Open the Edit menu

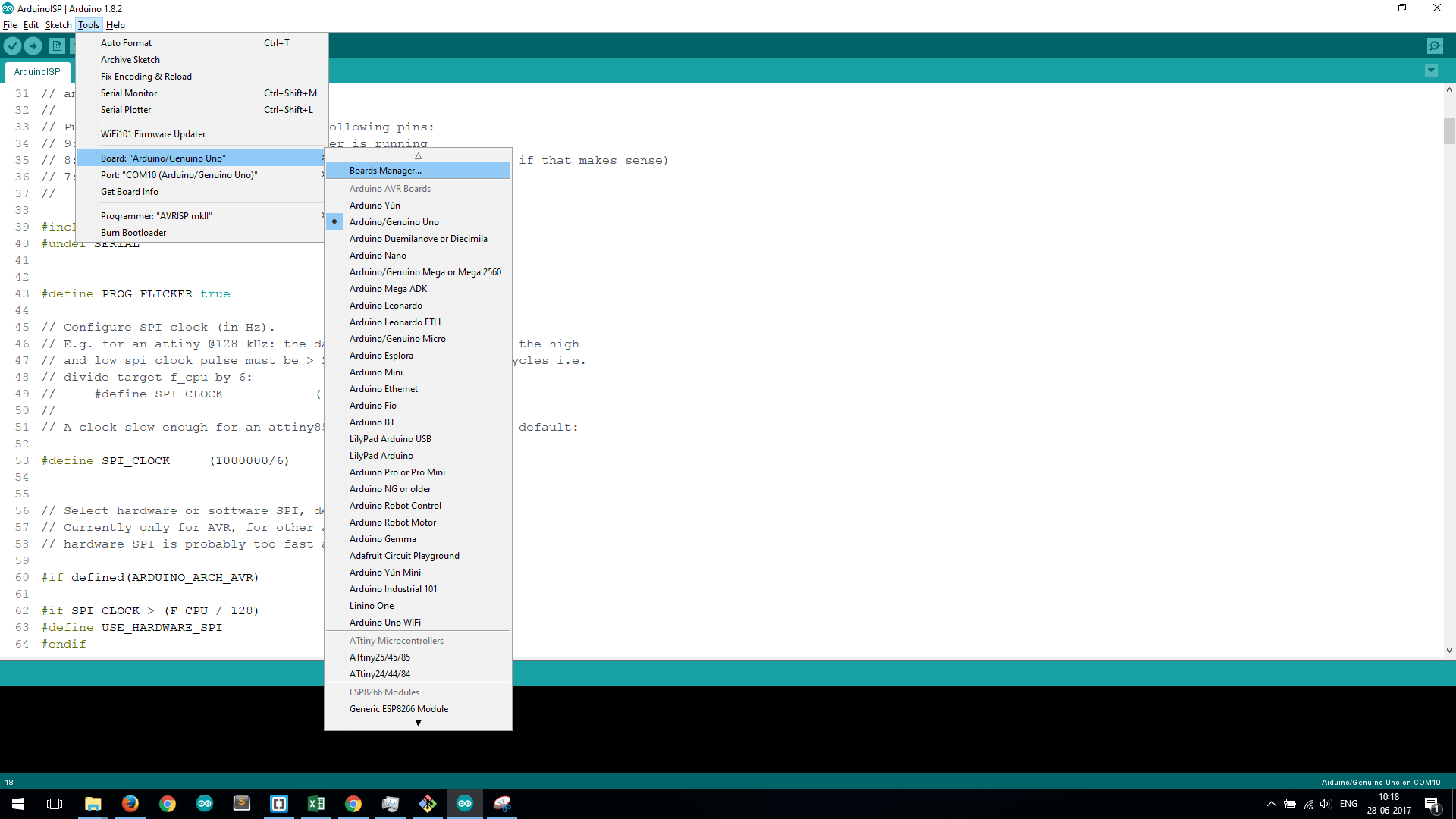tap(31, 25)
